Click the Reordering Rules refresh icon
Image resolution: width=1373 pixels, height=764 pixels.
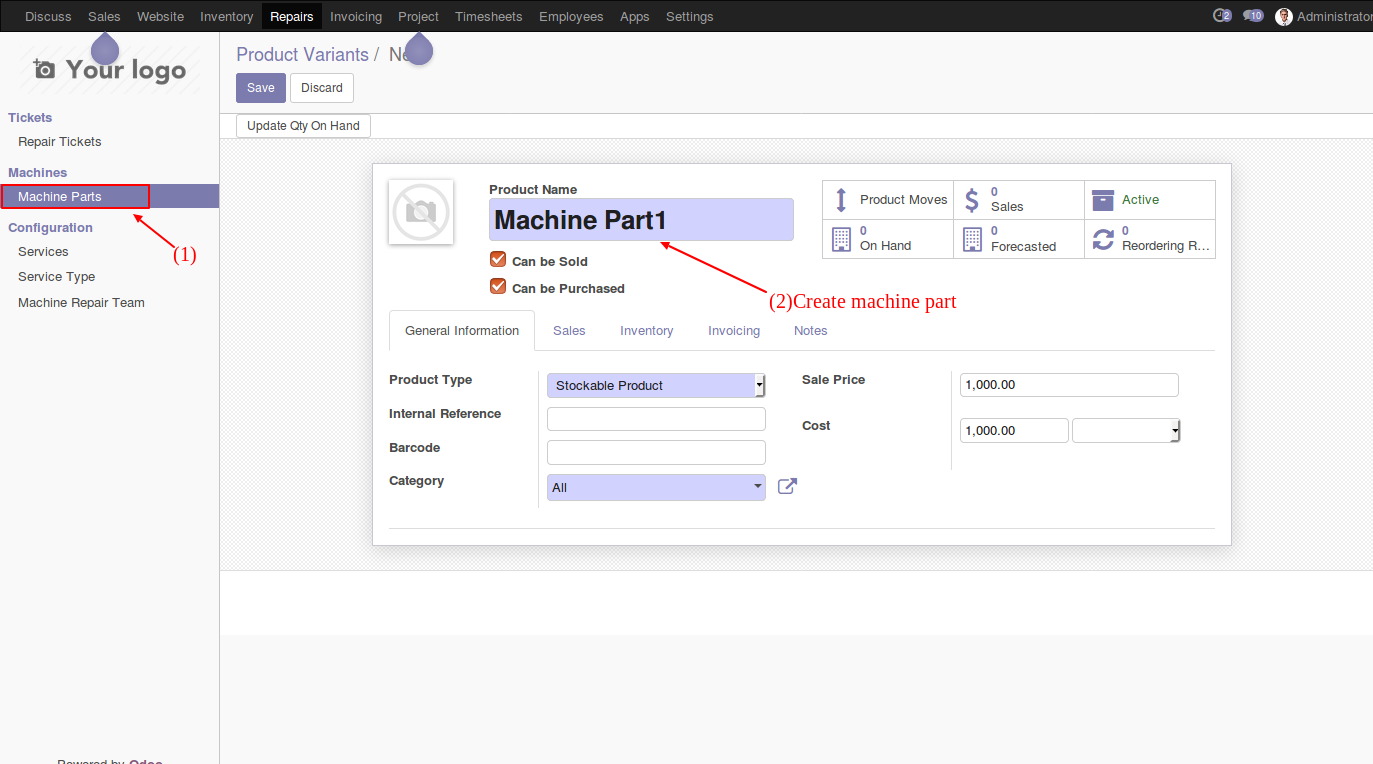[x=1103, y=239]
